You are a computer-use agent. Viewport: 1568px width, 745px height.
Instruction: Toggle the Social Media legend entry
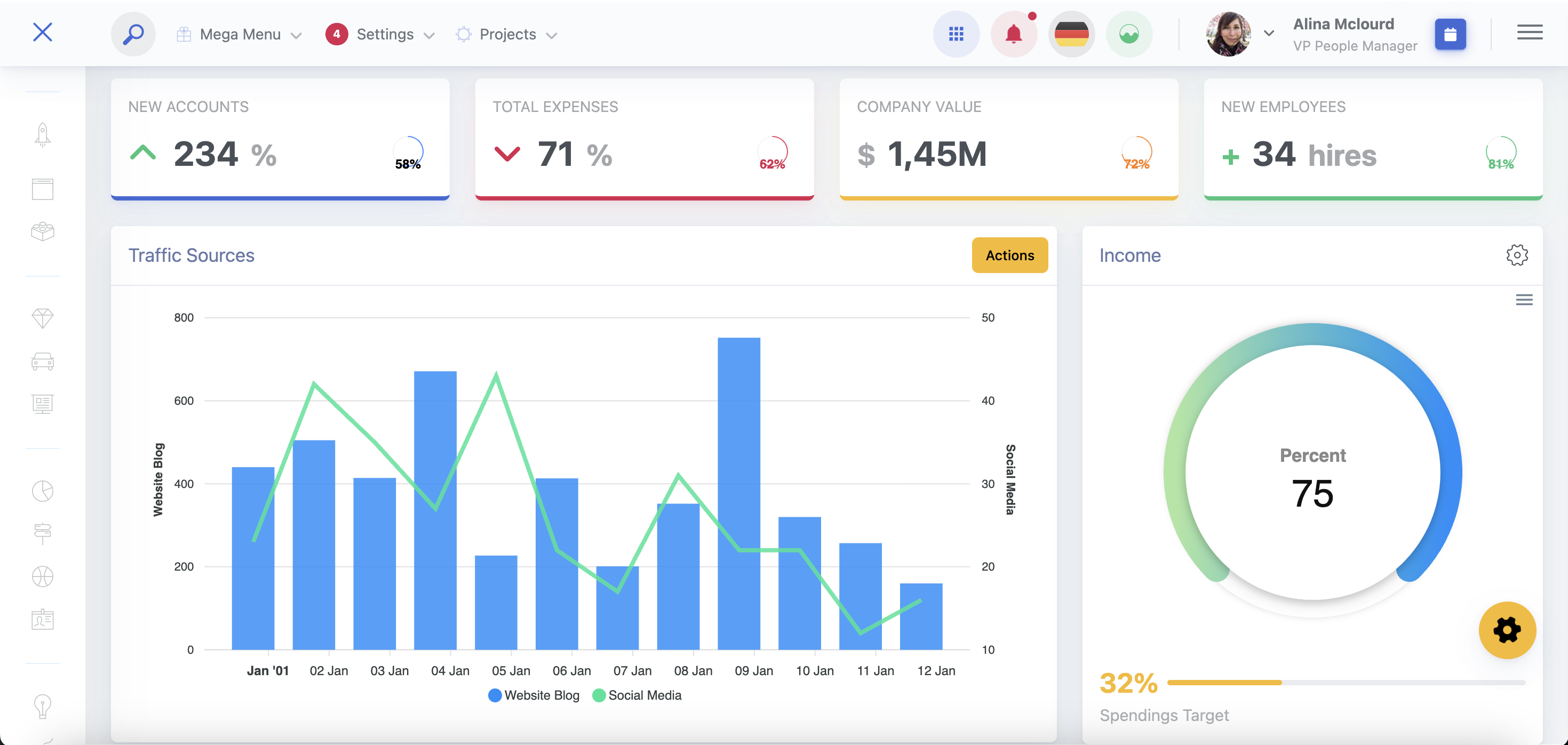[636, 695]
